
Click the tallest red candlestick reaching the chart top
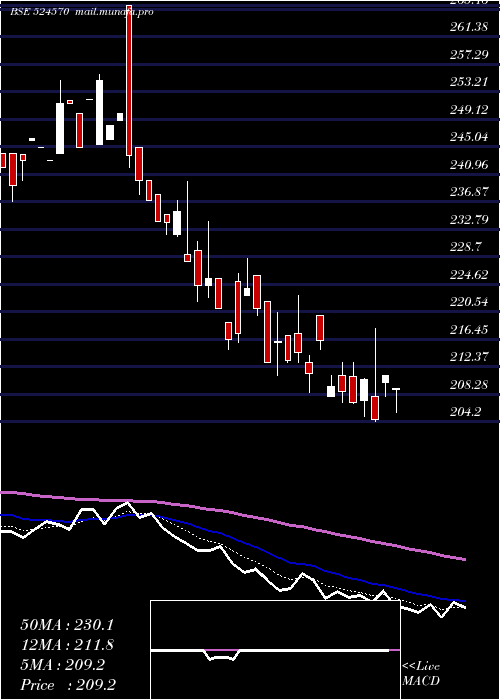[129, 80]
